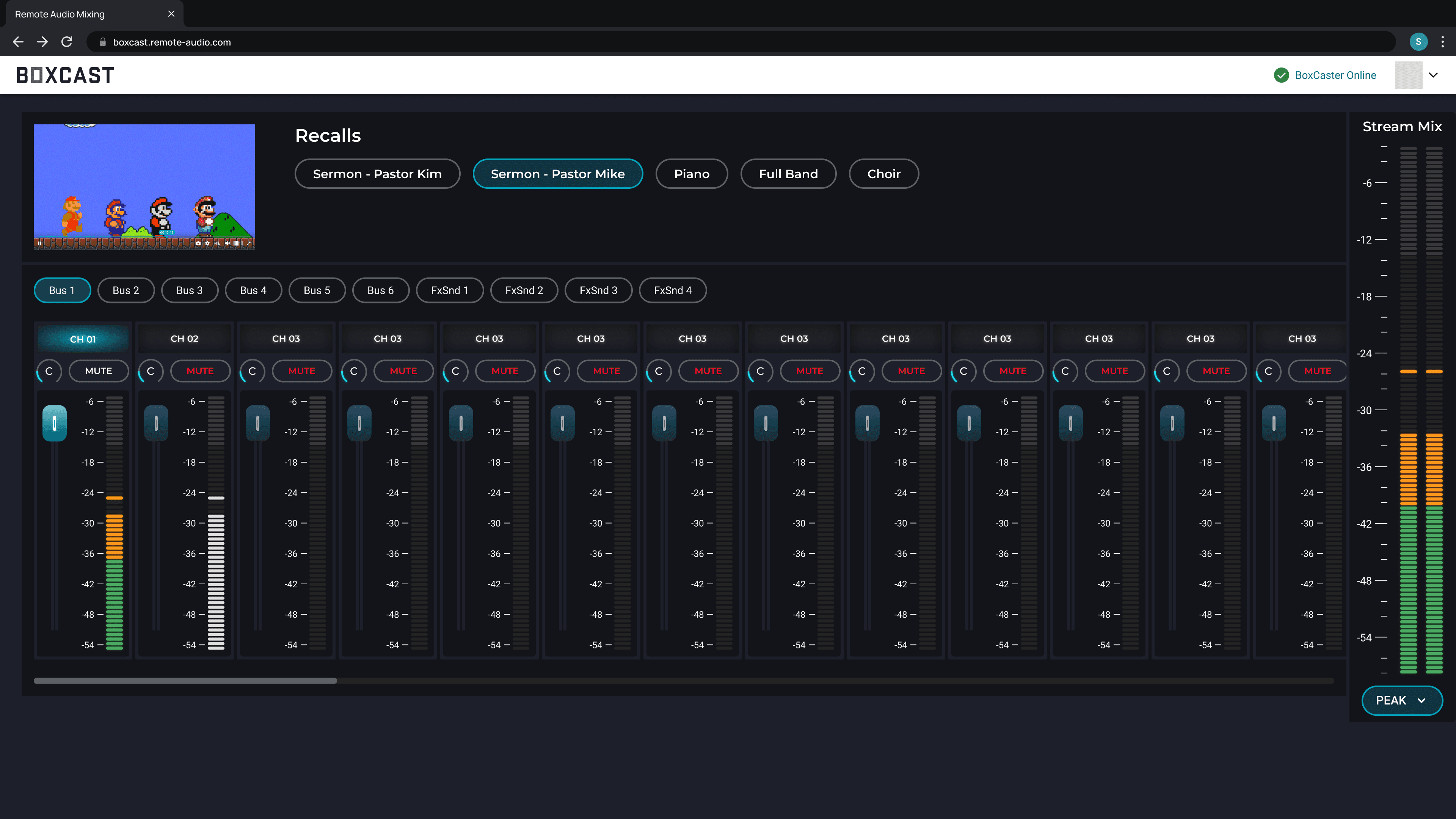Pause the video preview playback
Image resolution: width=1456 pixels, height=819 pixels.
[39, 243]
